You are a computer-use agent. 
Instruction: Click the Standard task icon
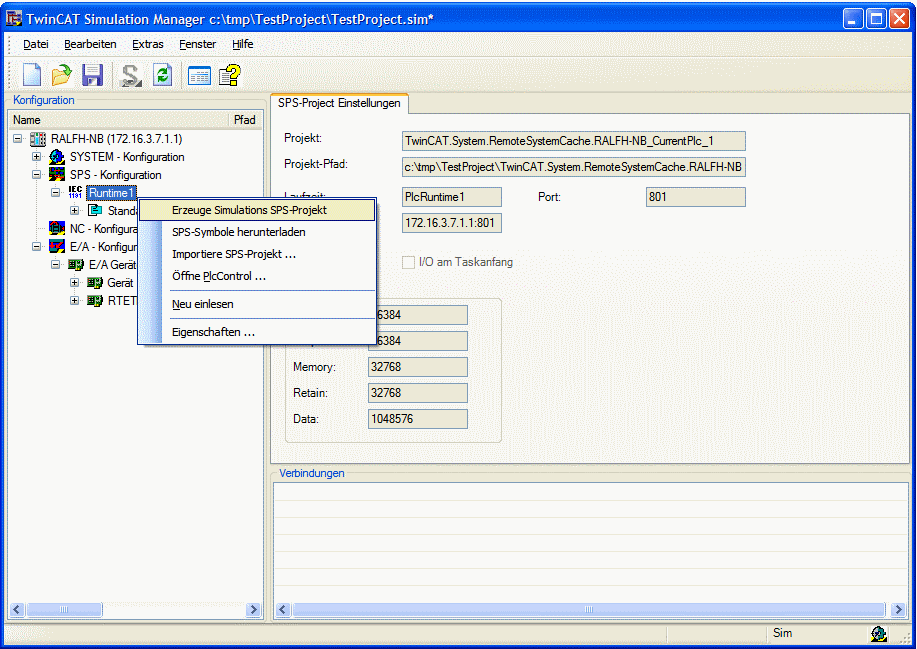point(95,210)
